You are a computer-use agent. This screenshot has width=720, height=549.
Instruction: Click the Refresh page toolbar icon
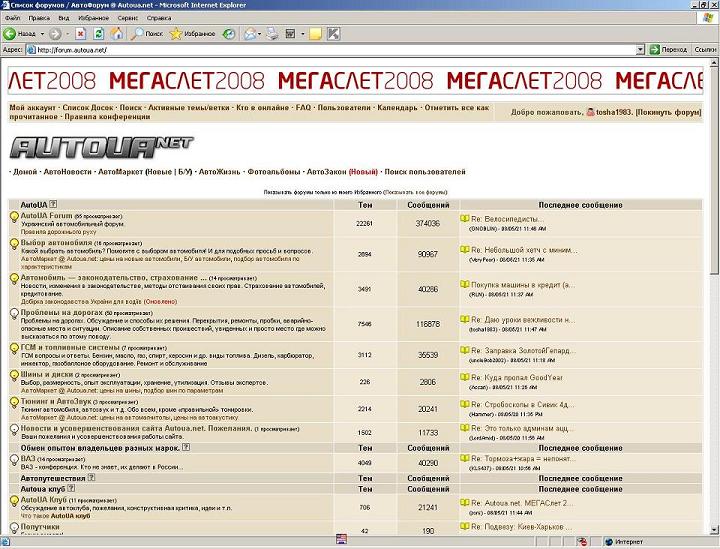coord(99,33)
